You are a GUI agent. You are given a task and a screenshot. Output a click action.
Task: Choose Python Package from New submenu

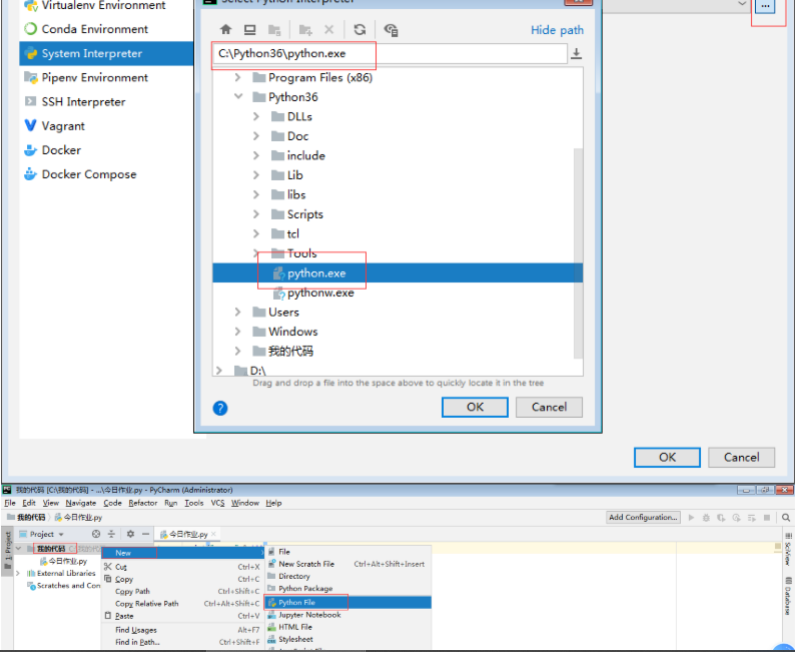[x=348, y=589]
